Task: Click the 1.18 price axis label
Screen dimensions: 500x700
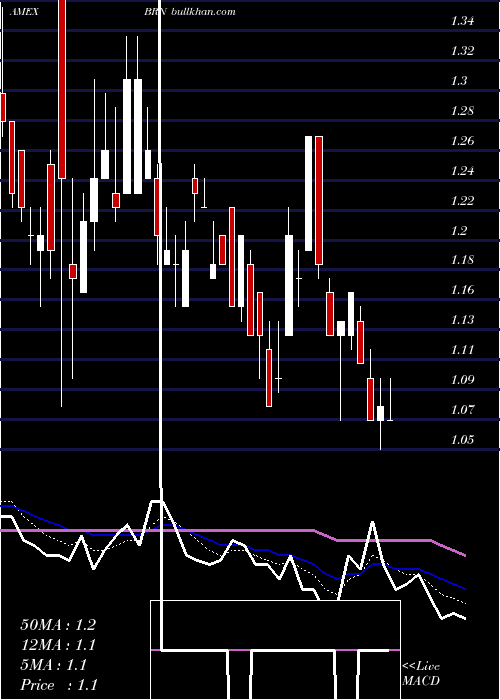Action: tap(462, 260)
